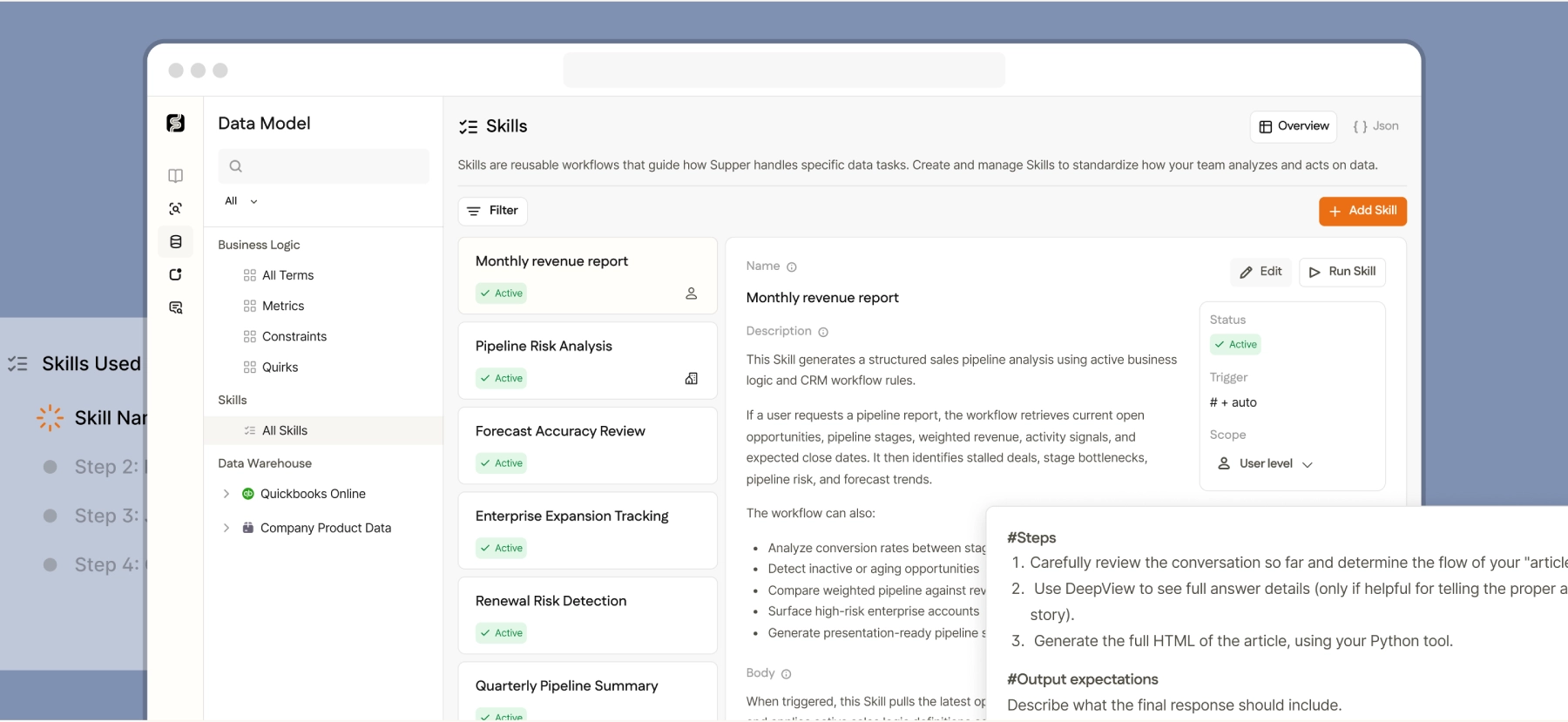Click the Active badge under Status
This screenshot has height=722, width=1568.
click(x=1236, y=345)
